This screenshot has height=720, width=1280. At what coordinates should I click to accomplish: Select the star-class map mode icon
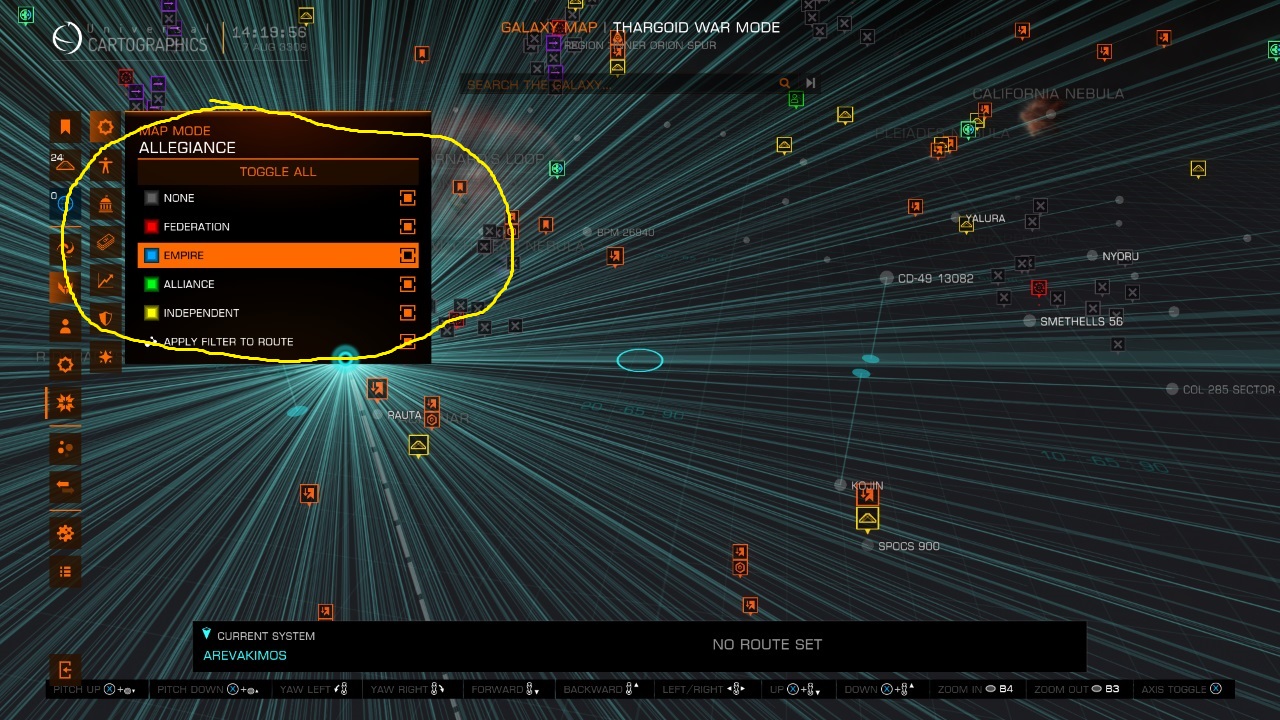(105, 128)
